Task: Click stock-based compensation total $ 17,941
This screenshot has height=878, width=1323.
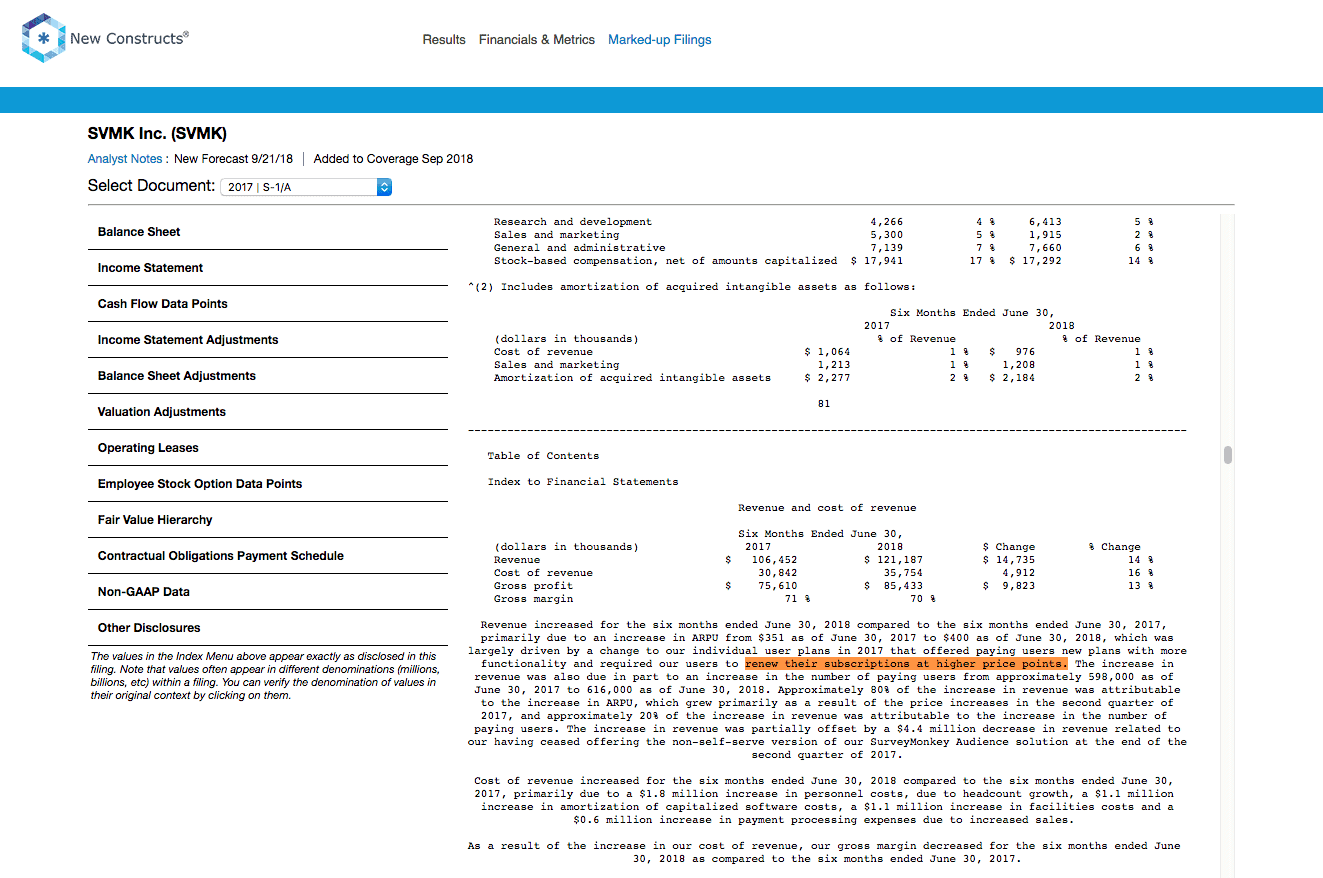Action: (x=877, y=261)
